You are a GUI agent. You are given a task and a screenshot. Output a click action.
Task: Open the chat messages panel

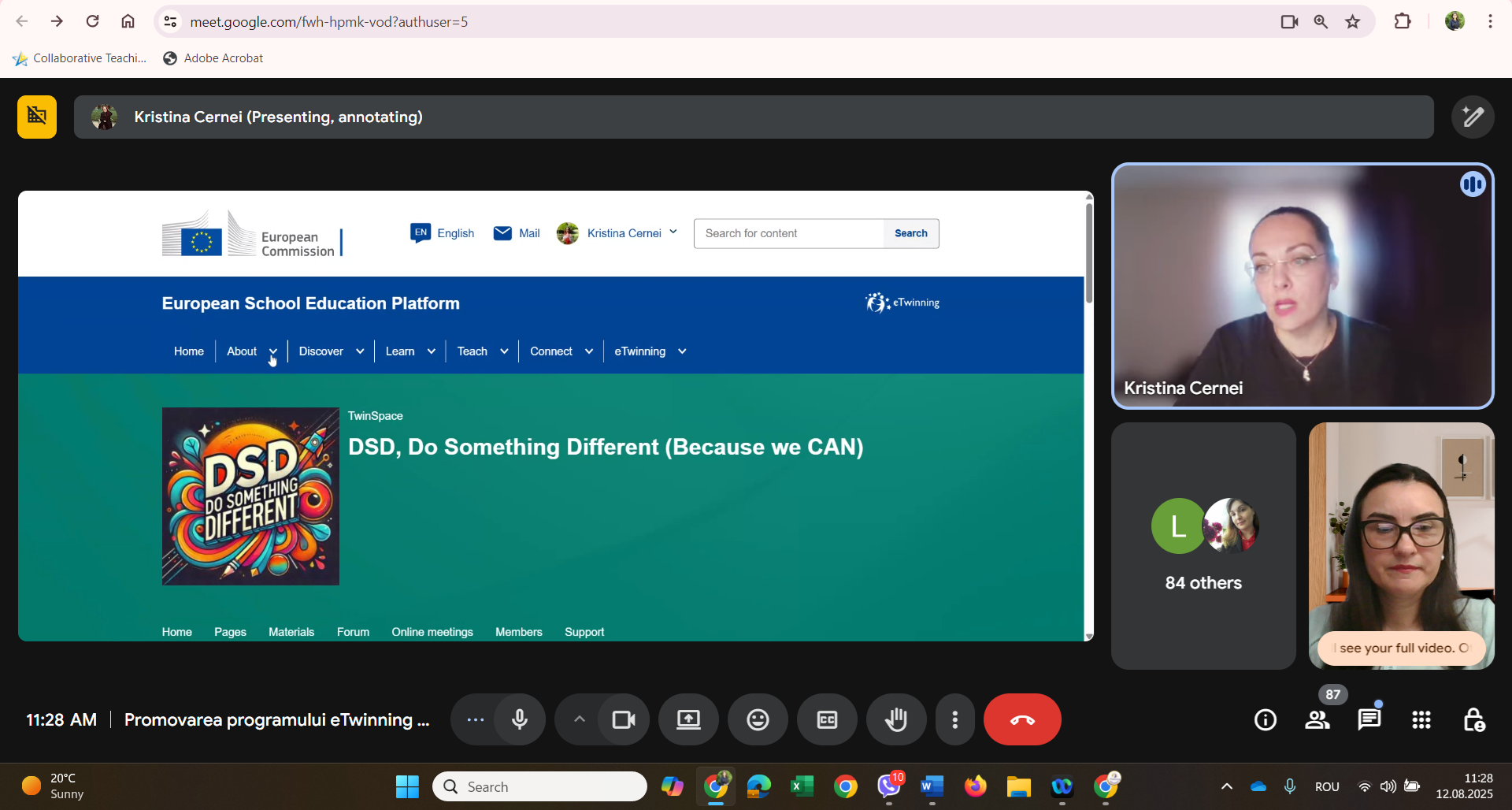pyautogui.click(x=1369, y=719)
